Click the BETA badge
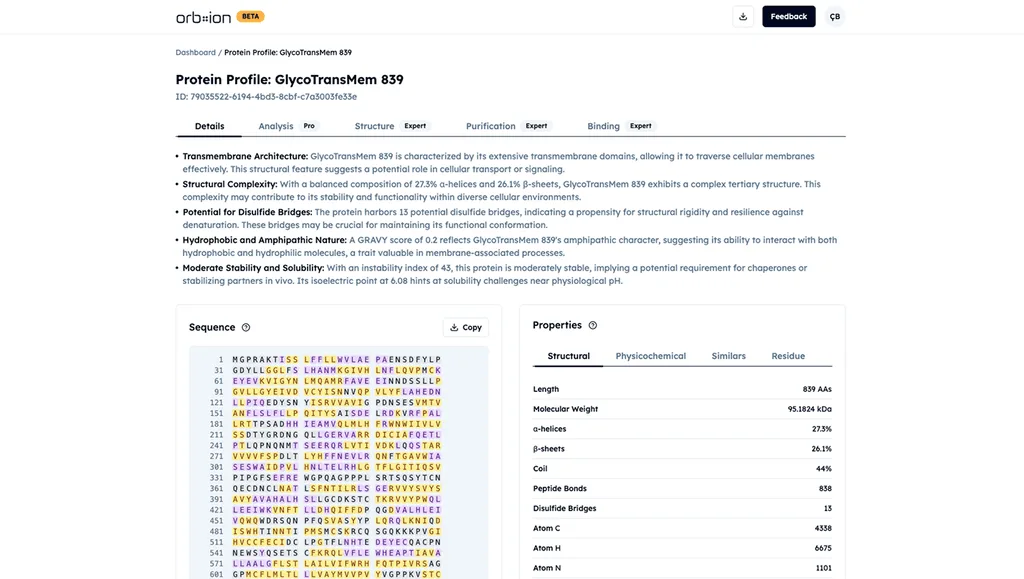 (250, 16)
